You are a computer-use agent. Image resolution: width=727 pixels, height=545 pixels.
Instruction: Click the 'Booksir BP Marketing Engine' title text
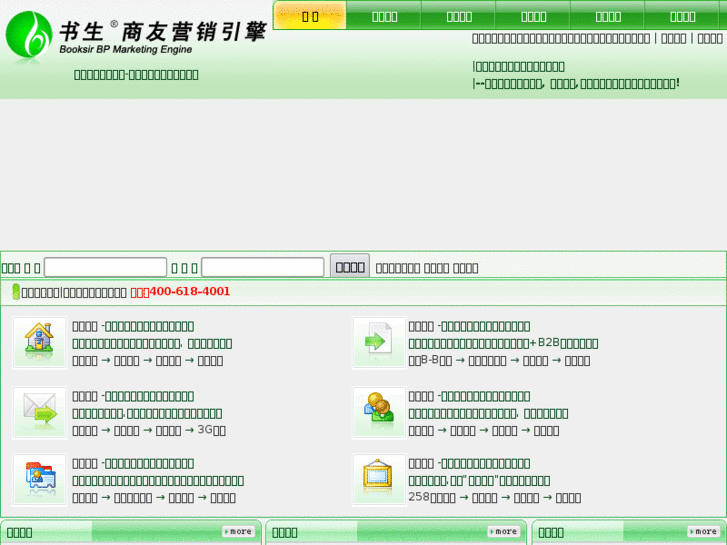click(x=126, y=49)
